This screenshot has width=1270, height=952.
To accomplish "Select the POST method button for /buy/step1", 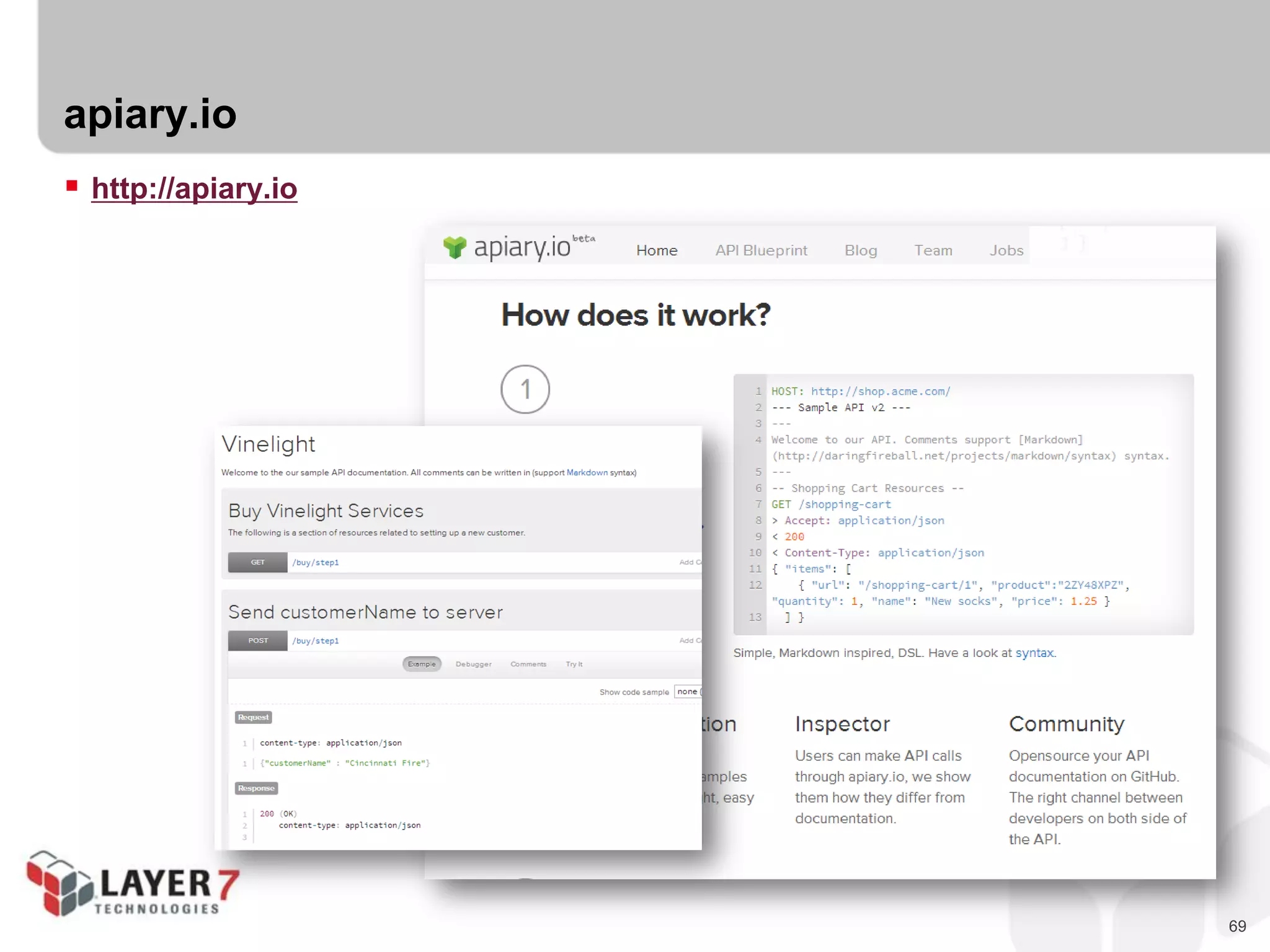I will (x=257, y=640).
